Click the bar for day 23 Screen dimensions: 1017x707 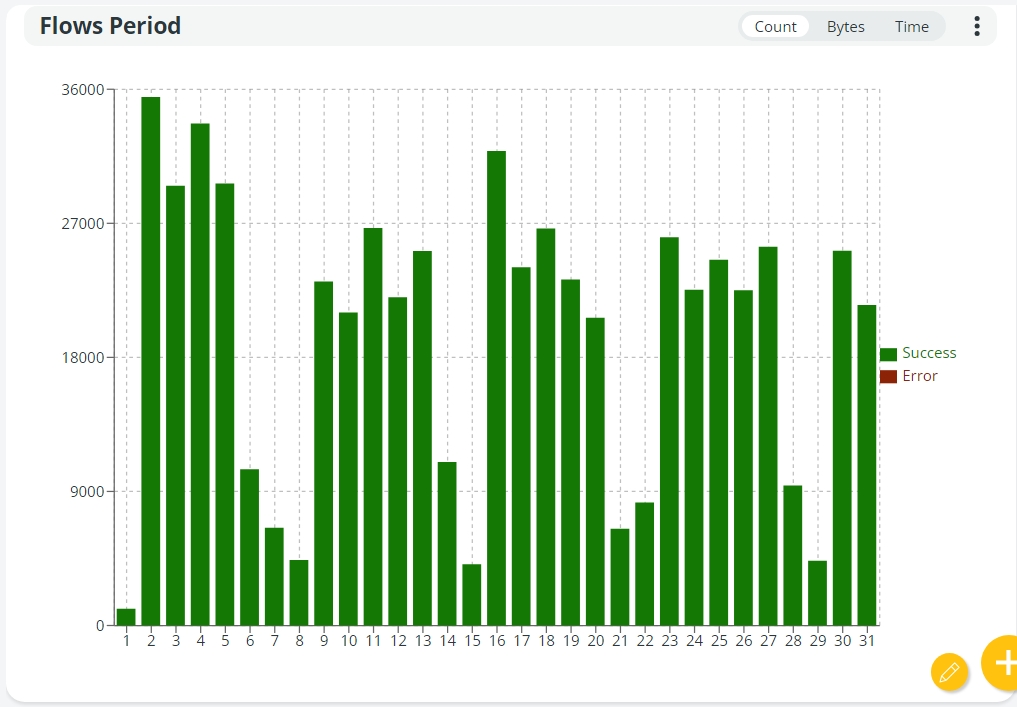click(x=669, y=431)
